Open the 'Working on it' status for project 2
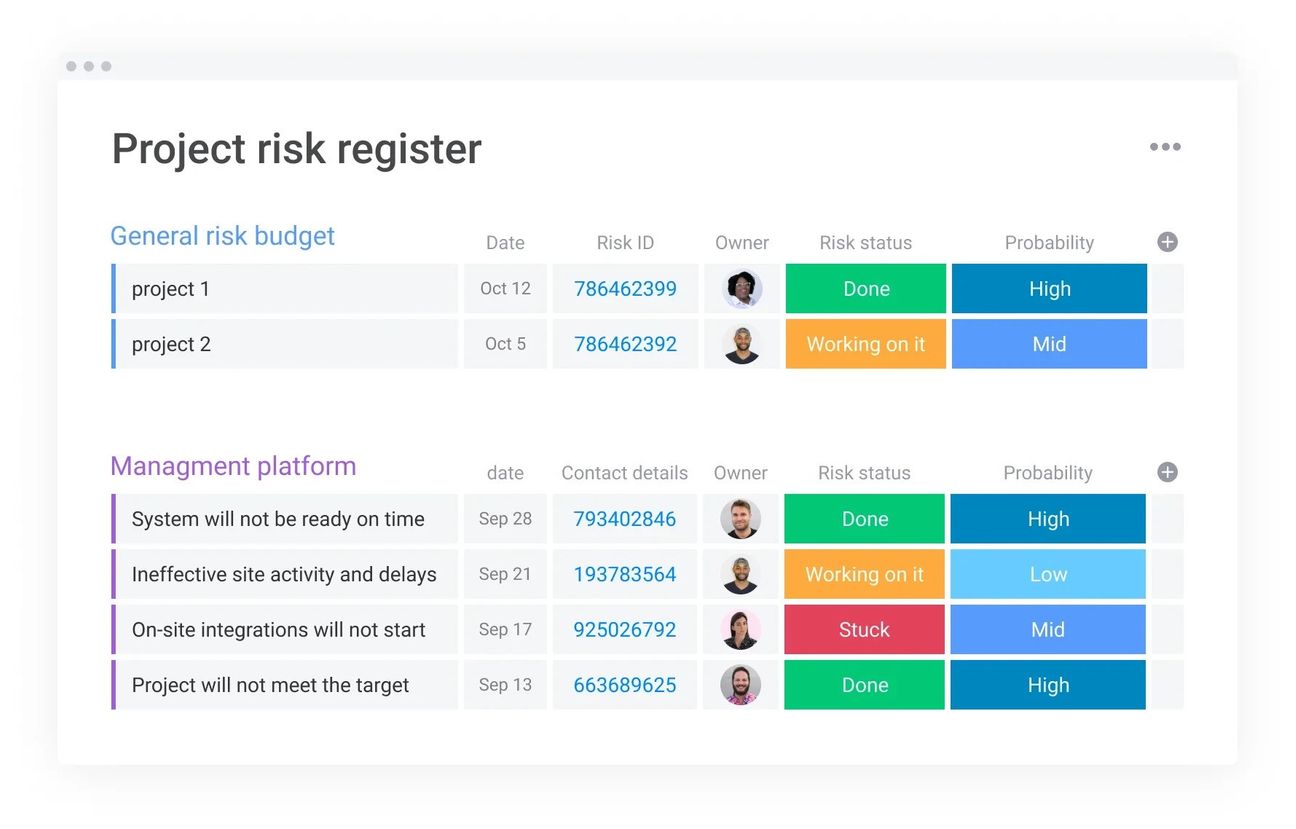 coord(865,344)
